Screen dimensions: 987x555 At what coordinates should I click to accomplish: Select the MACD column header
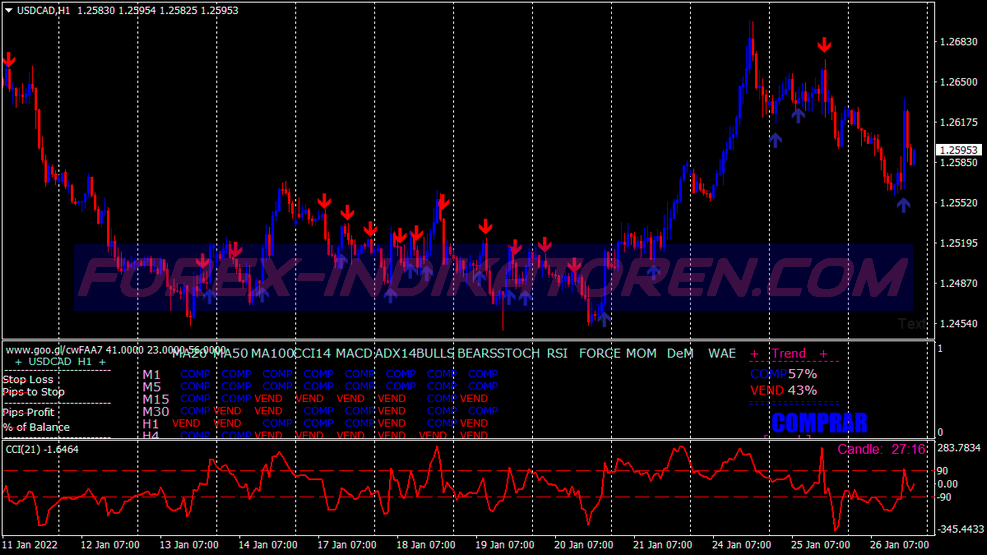(354, 353)
